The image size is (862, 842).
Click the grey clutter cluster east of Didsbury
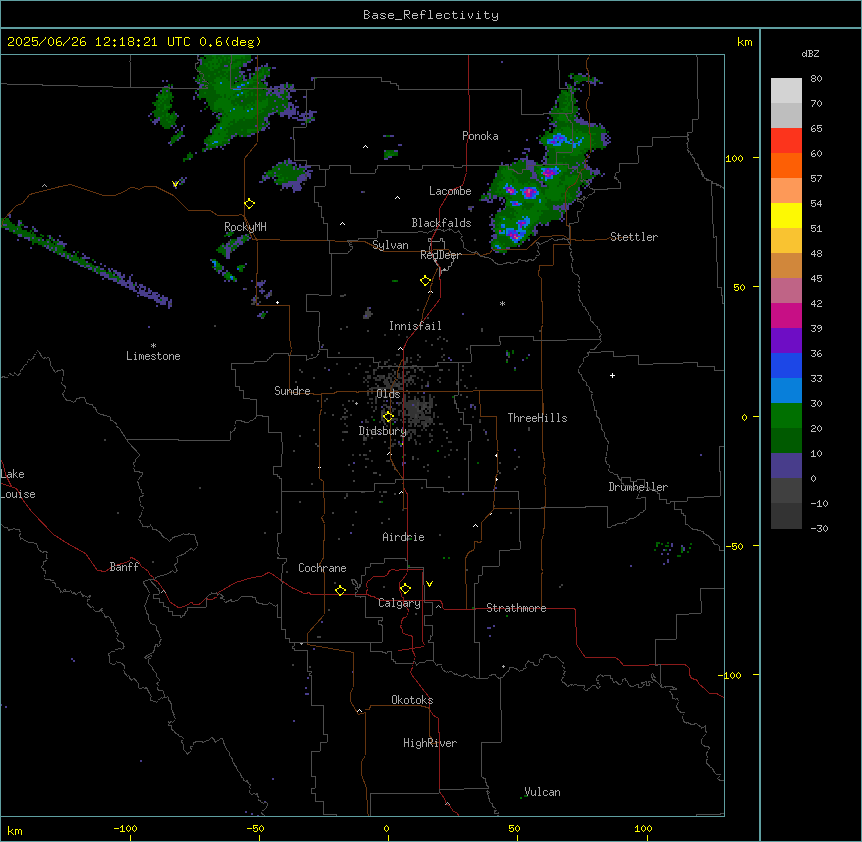419,412
